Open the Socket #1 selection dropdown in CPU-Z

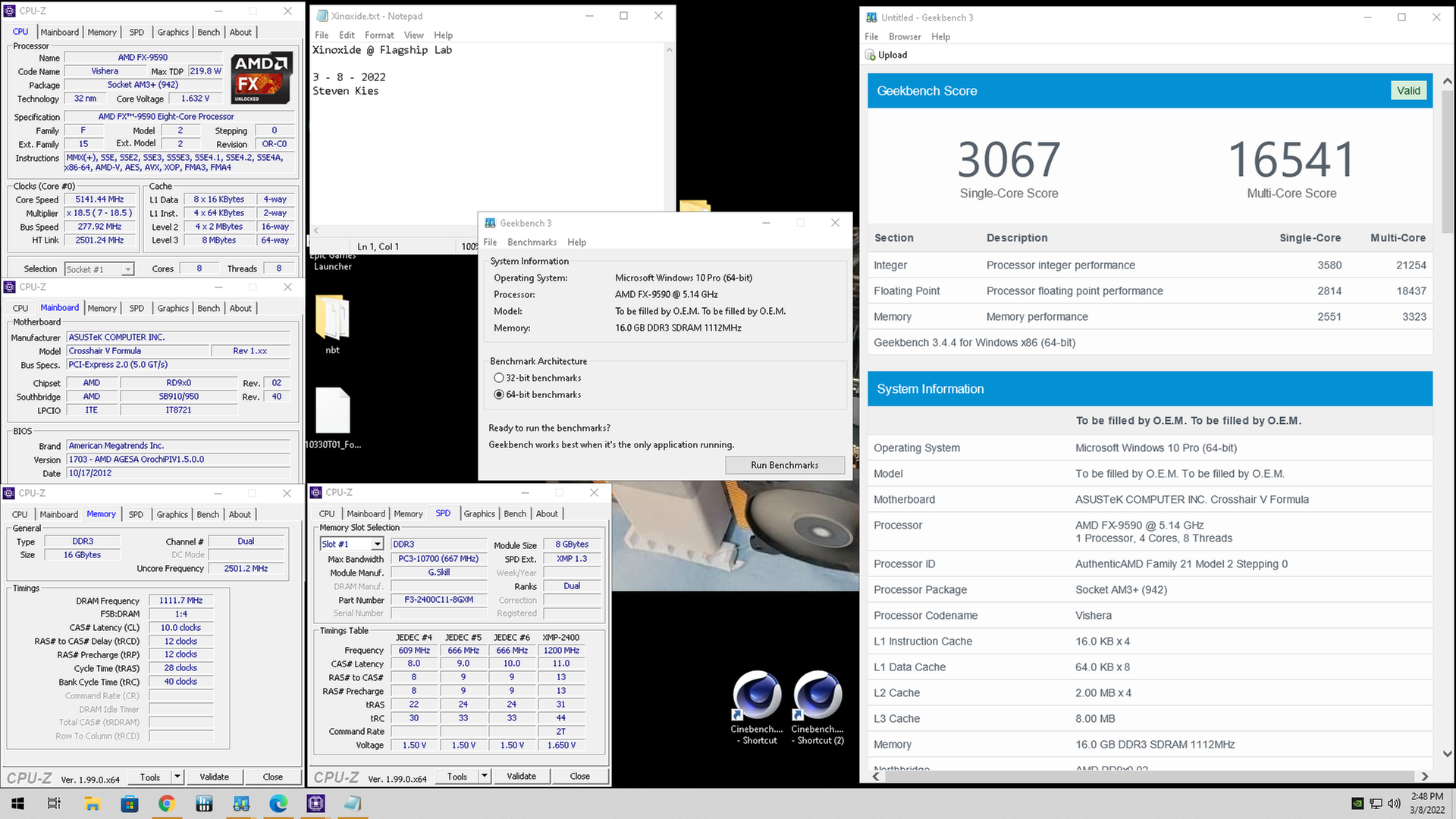click(x=99, y=269)
